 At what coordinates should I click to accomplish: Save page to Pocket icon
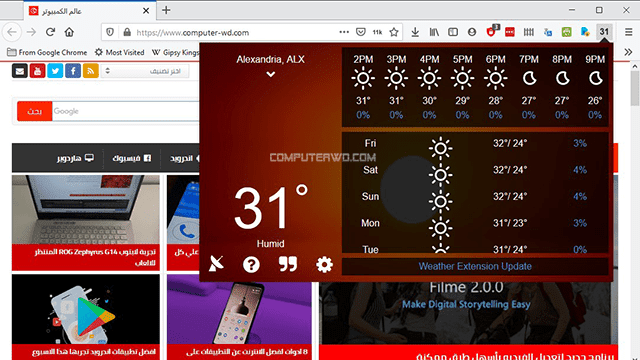(361, 32)
